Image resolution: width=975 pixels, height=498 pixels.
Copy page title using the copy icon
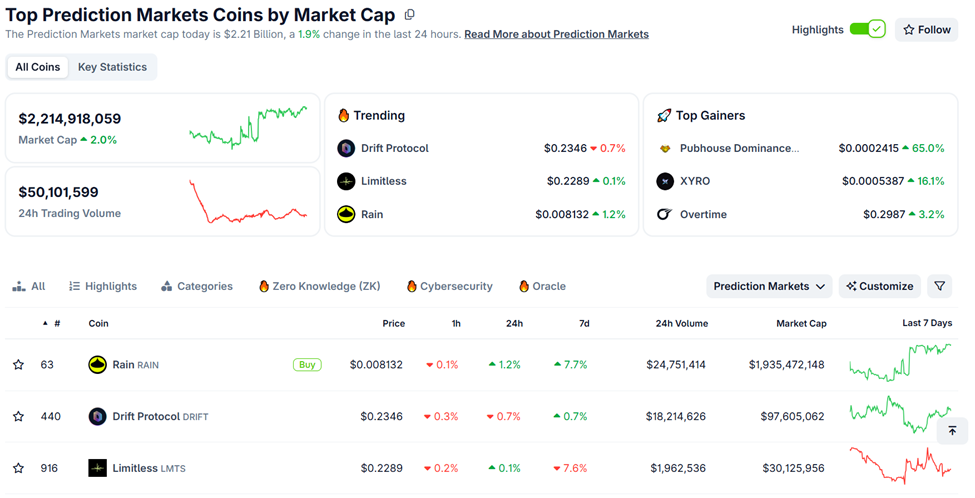[410, 15]
